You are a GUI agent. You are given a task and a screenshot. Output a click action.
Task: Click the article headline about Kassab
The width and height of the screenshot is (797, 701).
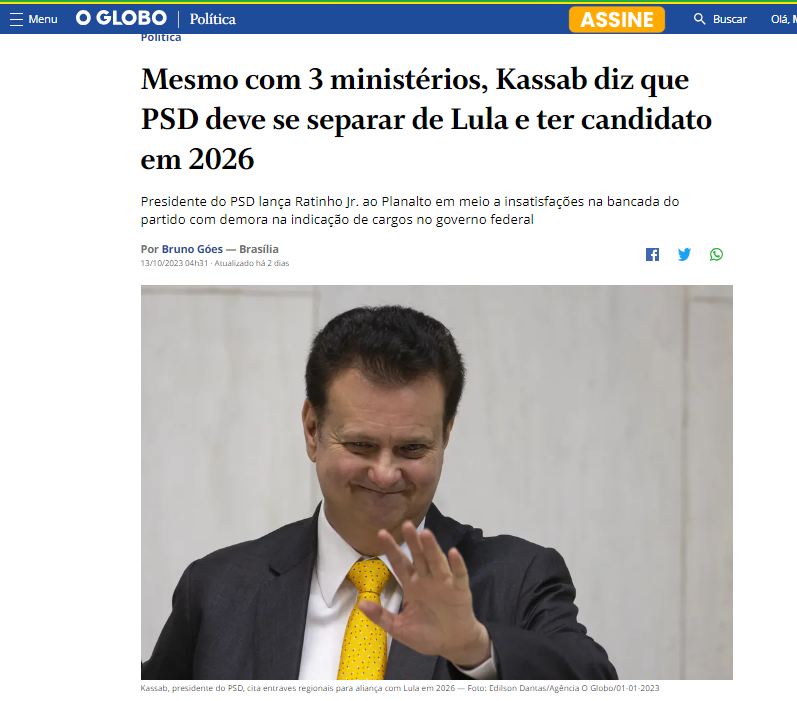point(426,119)
